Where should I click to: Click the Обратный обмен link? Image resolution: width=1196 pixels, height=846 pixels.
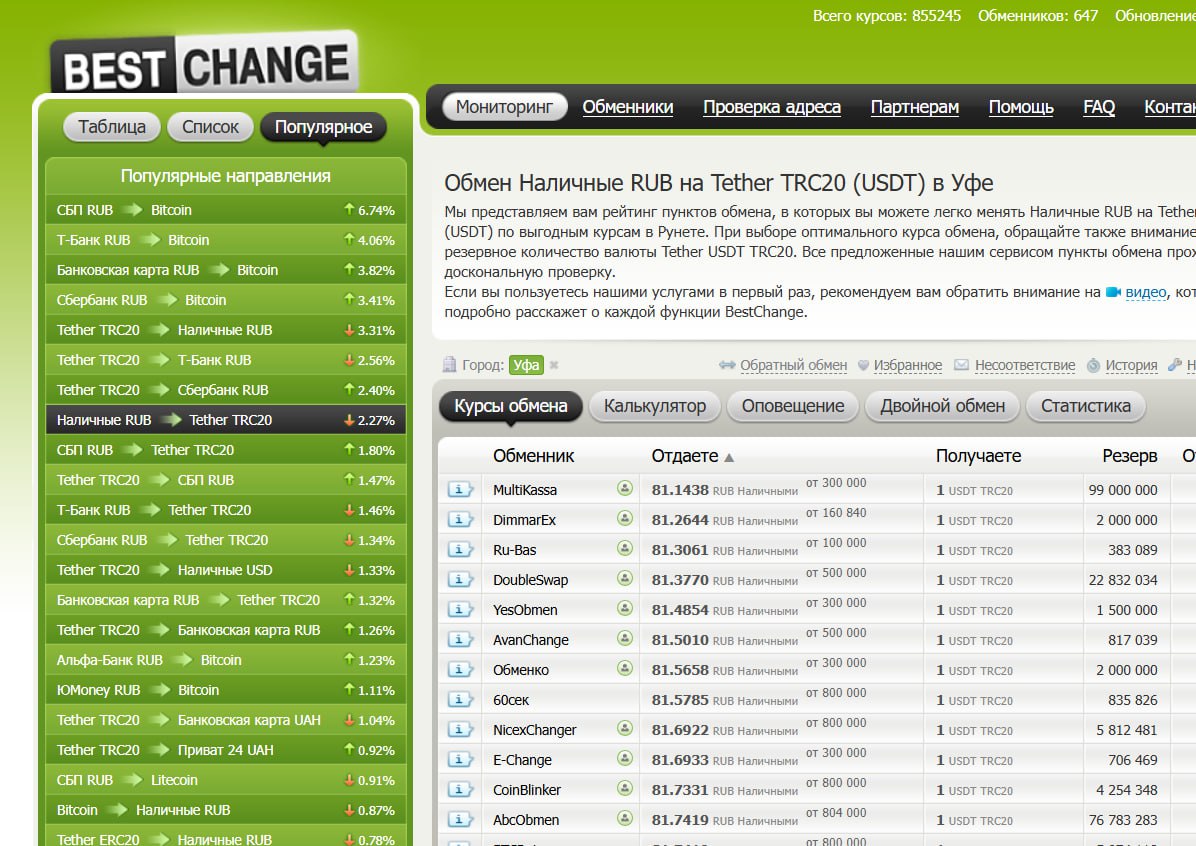click(793, 365)
